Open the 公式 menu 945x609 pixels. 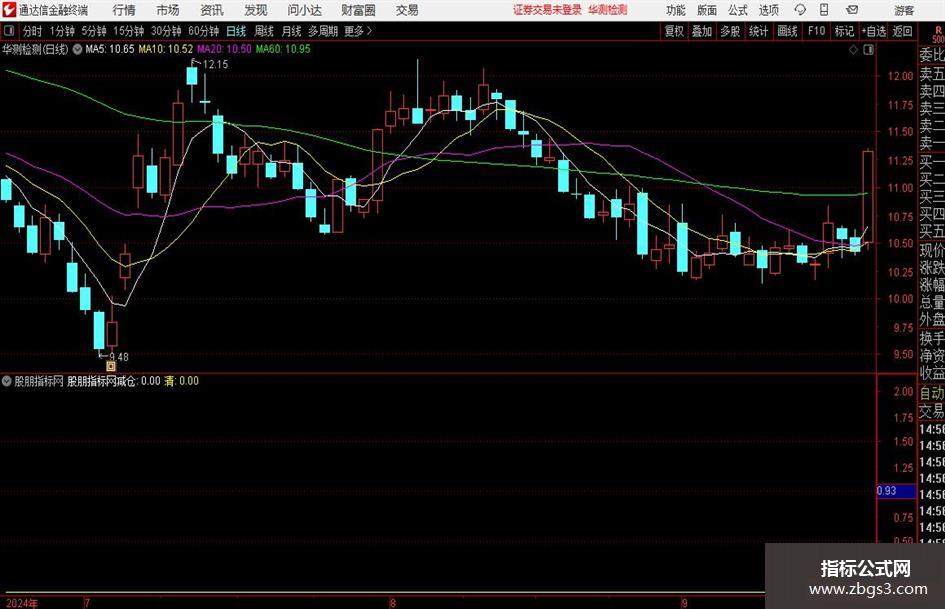click(x=738, y=10)
